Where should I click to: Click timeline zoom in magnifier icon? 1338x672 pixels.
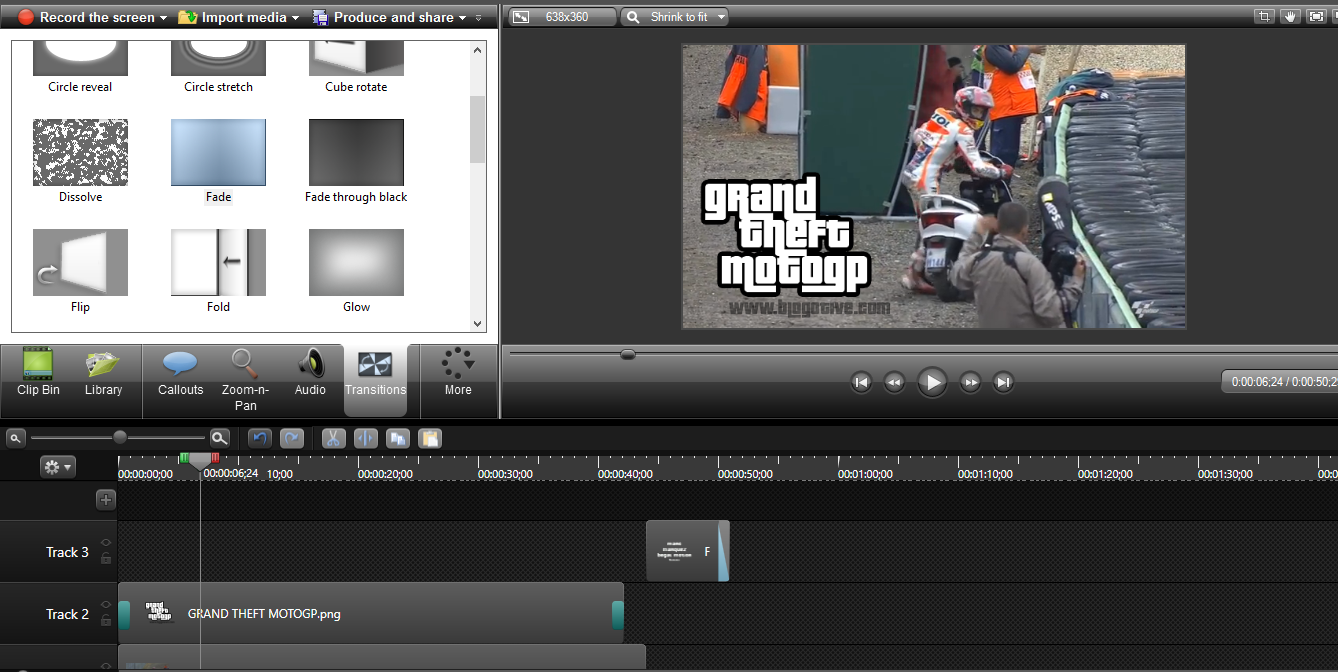(219, 438)
